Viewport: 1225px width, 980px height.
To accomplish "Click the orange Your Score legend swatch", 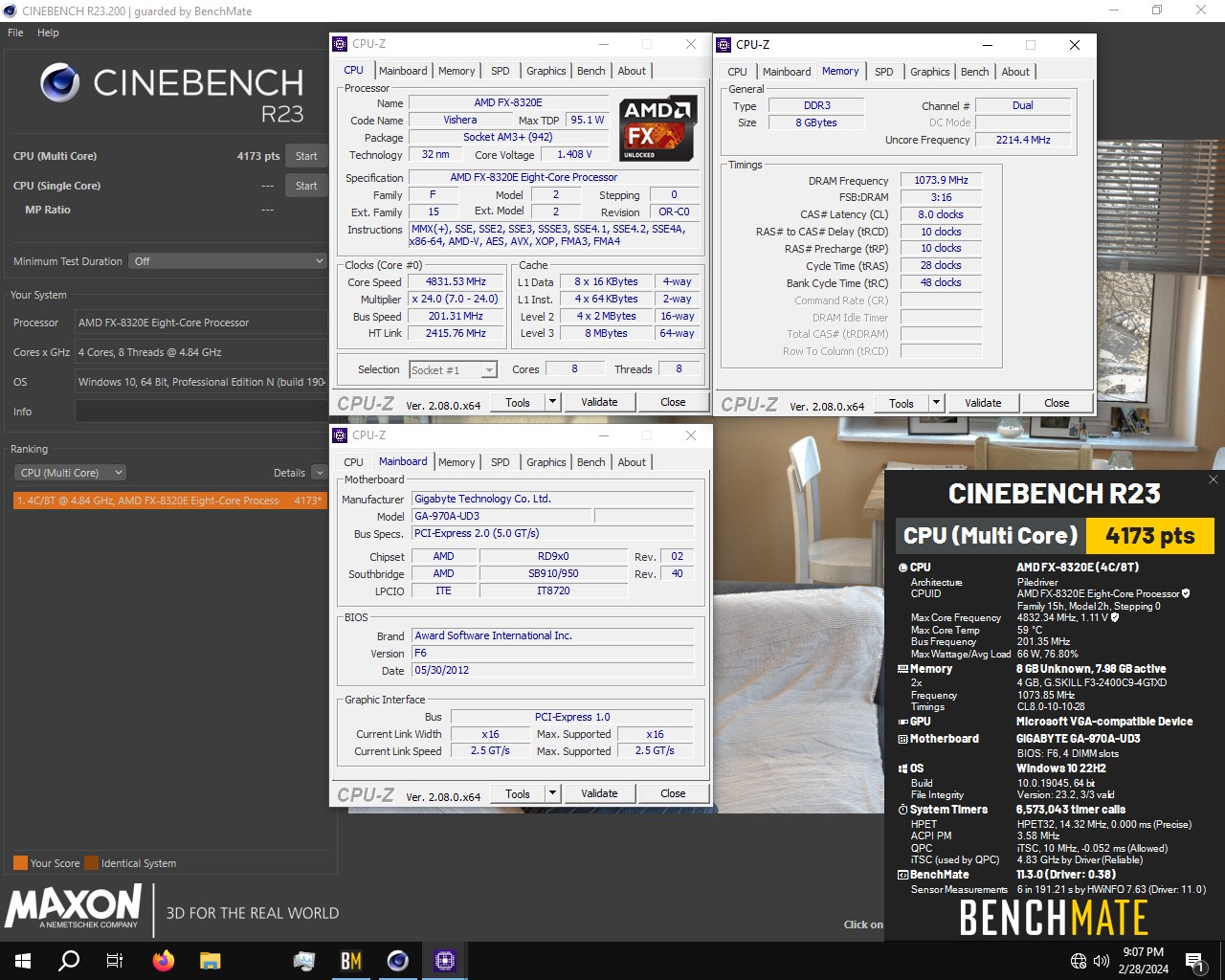I will (20, 863).
